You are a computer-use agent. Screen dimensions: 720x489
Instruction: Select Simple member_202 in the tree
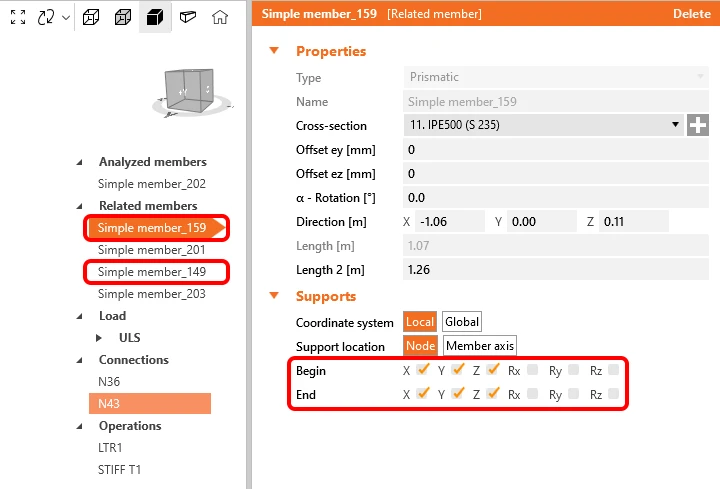tap(152, 184)
